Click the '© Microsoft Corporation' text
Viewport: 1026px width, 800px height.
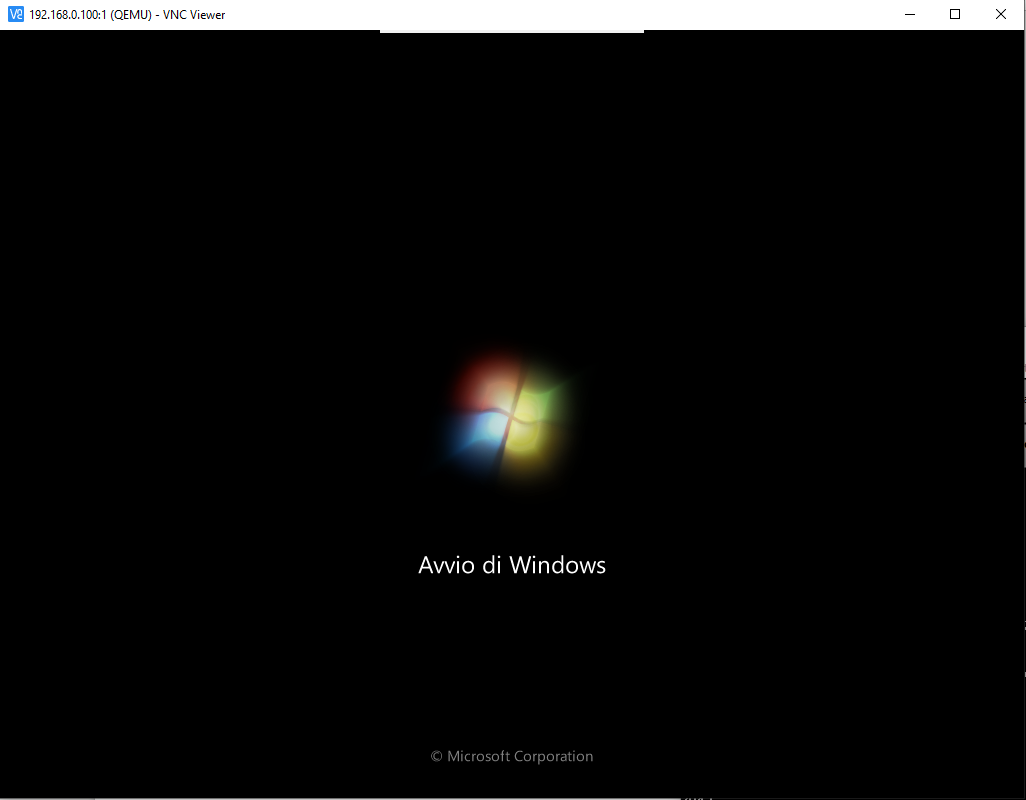pyautogui.click(x=512, y=756)
